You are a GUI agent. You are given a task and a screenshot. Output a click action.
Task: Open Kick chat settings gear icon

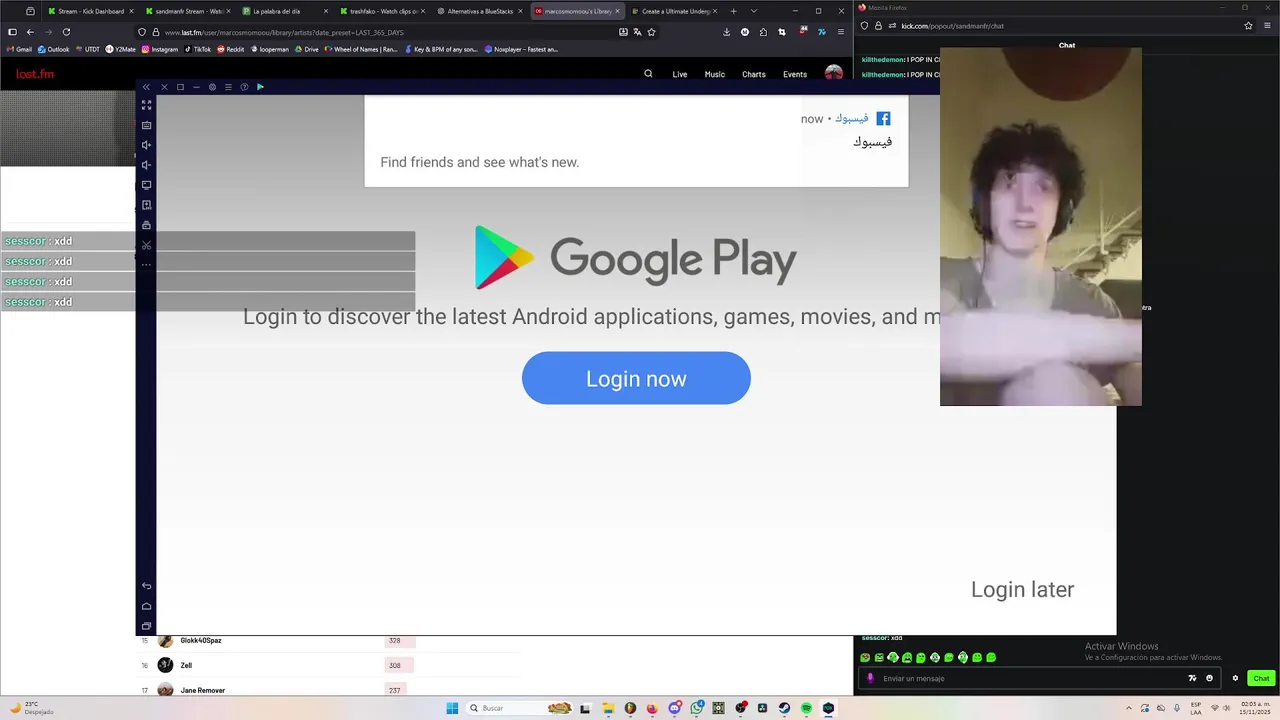pos(1235,678)
